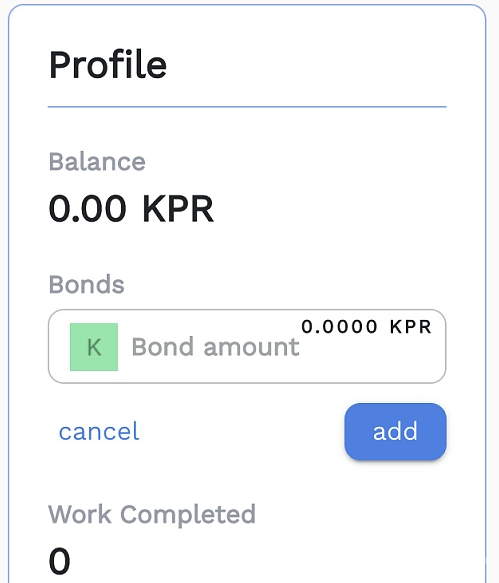Click the Balance label
This screenshot has width=499, height=583.
[x=97, y=162]
